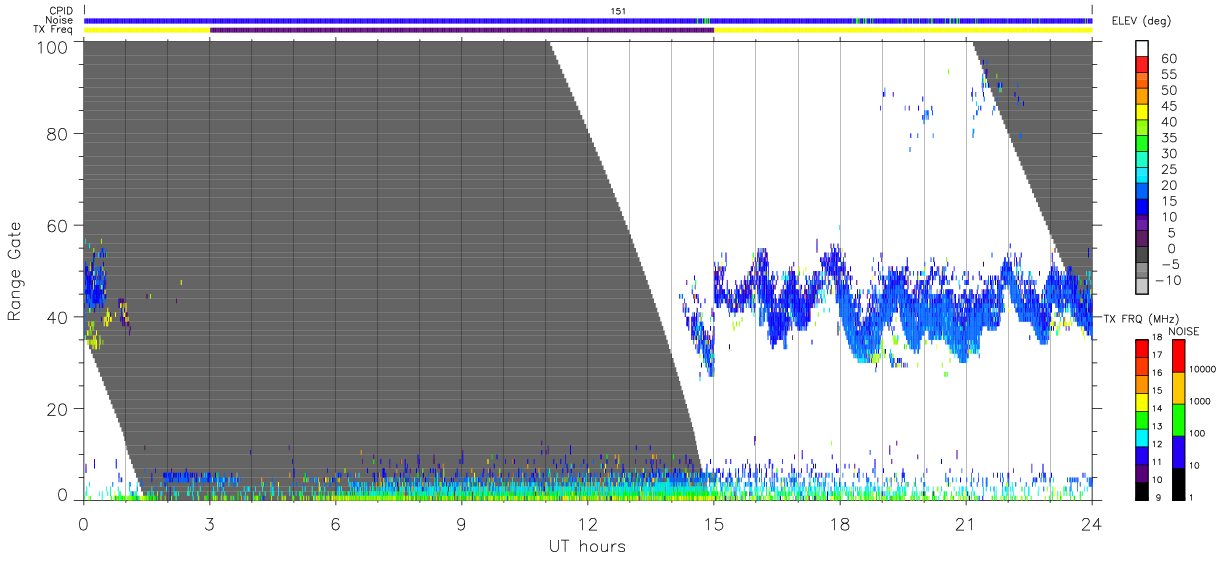Click the '60' tick on Range Gate axis

[x=57, y=226]
